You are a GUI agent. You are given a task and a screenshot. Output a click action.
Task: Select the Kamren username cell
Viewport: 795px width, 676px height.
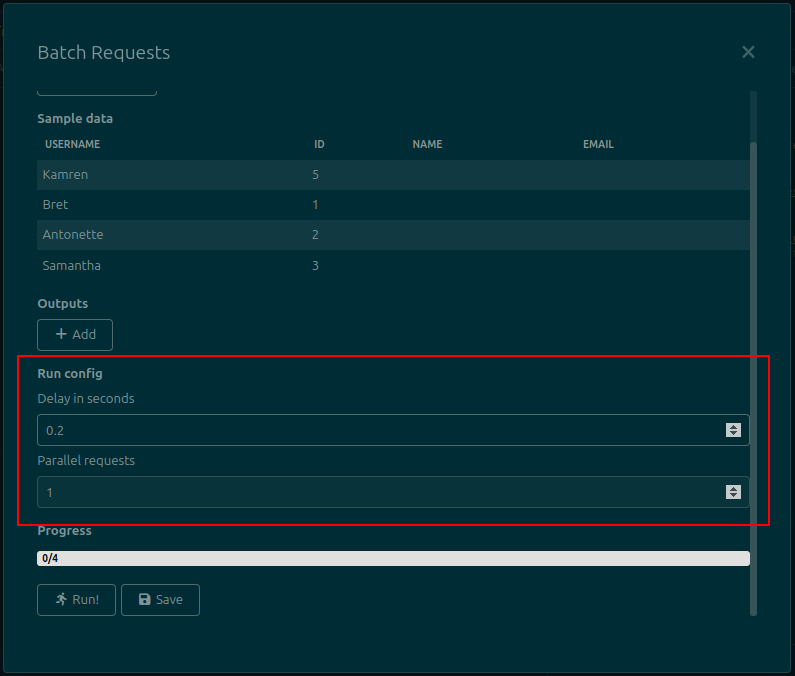click(x=65, y=174)
